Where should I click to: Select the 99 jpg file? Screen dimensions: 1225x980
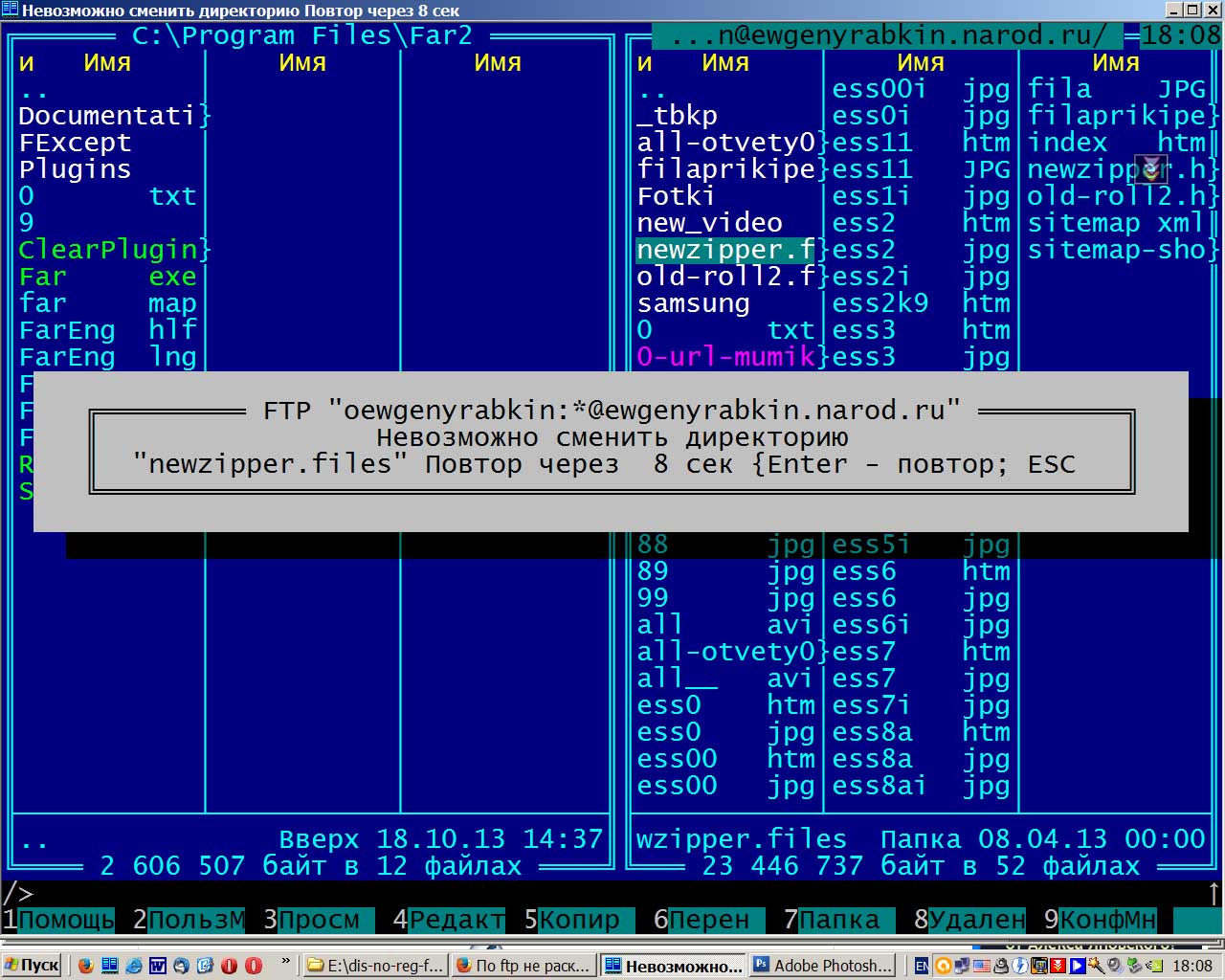click(725, 598)
